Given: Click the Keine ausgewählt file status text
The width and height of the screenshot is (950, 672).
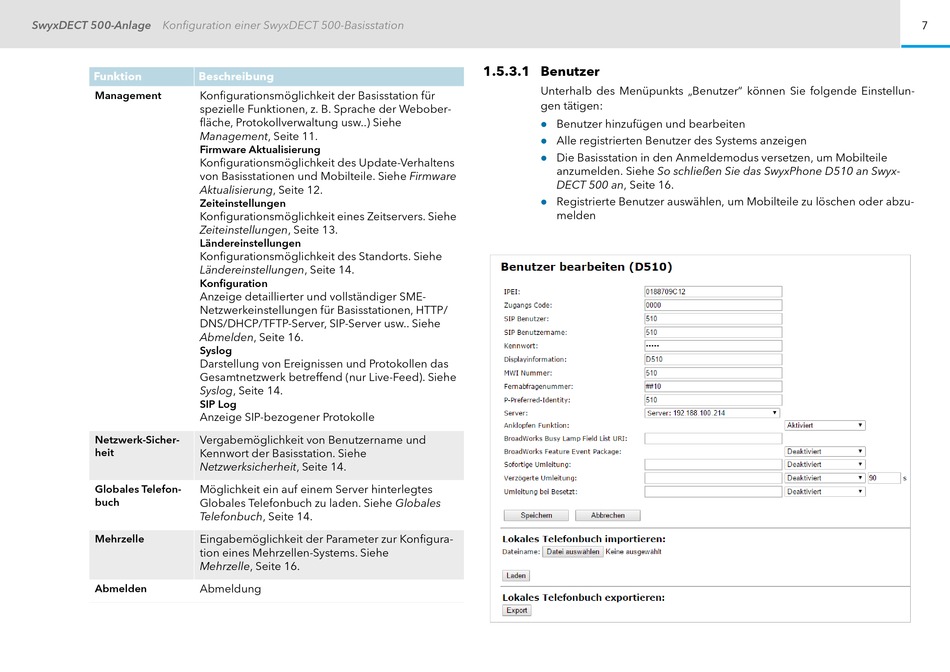Looking at the screenshot, I should (633, 552).
